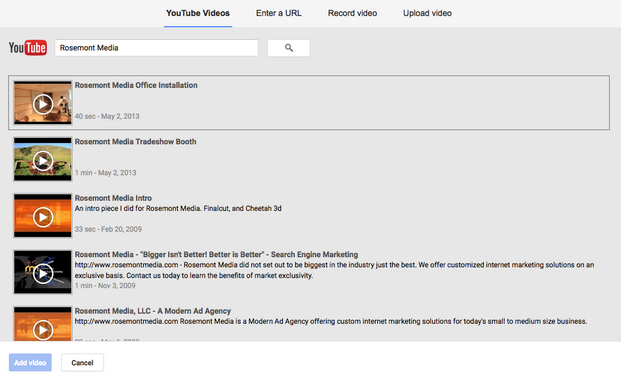Click the text '40 sec - May 2, 2013'

tap(107, 116)
